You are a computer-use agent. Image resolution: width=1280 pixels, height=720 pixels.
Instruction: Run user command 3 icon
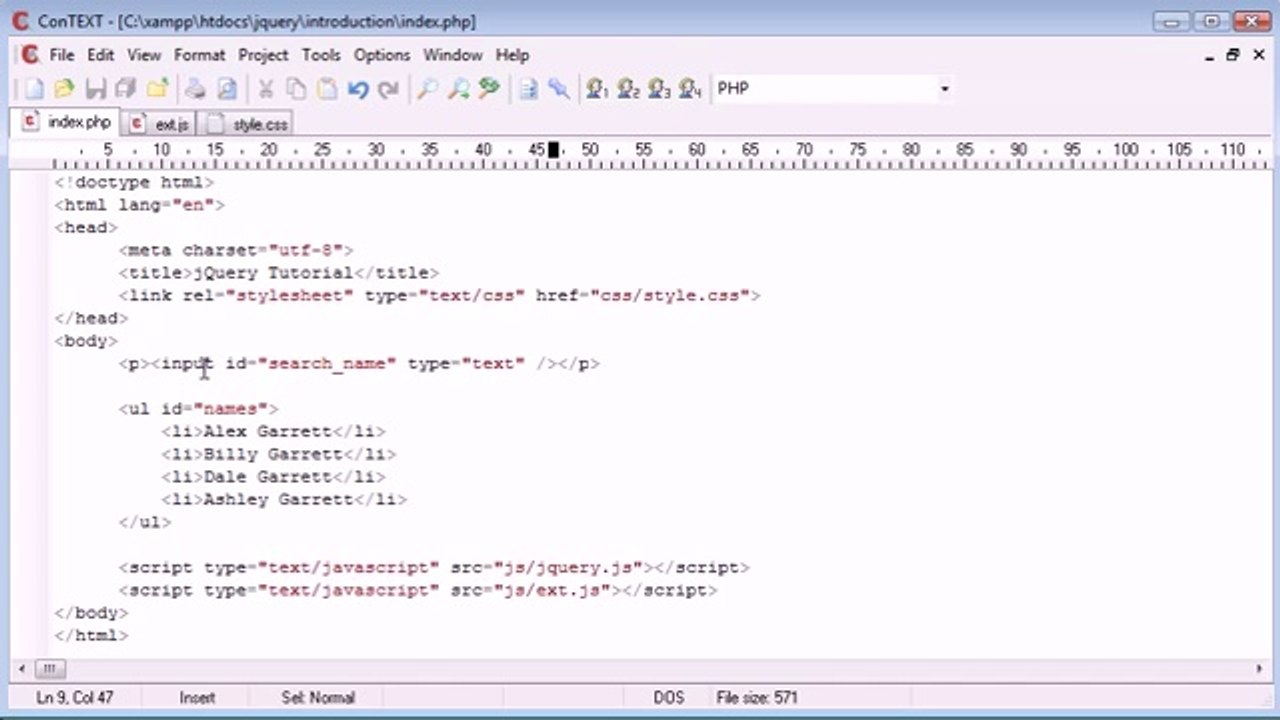click(659, 89)
